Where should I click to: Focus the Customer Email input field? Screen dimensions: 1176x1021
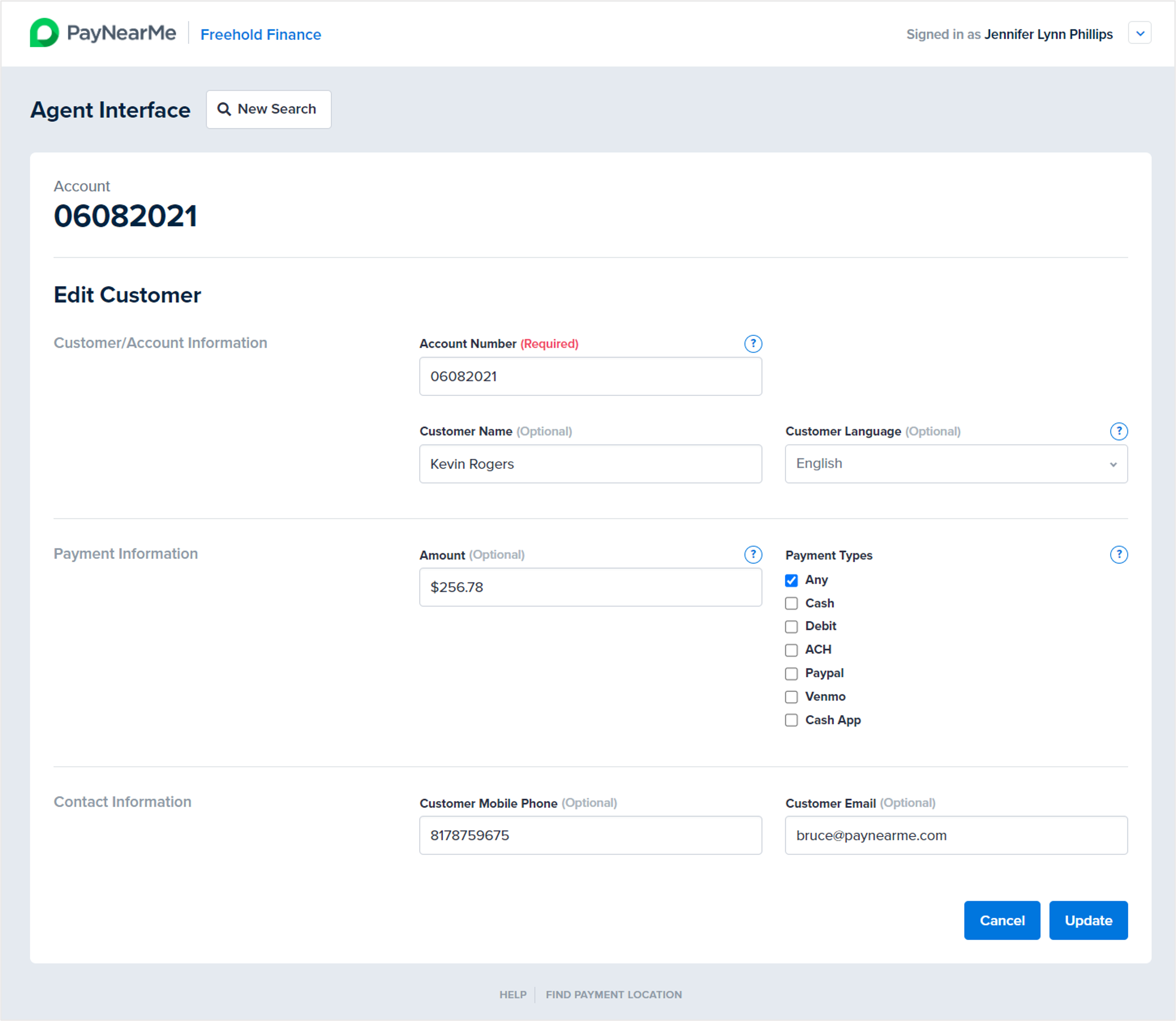click(956, 835)
